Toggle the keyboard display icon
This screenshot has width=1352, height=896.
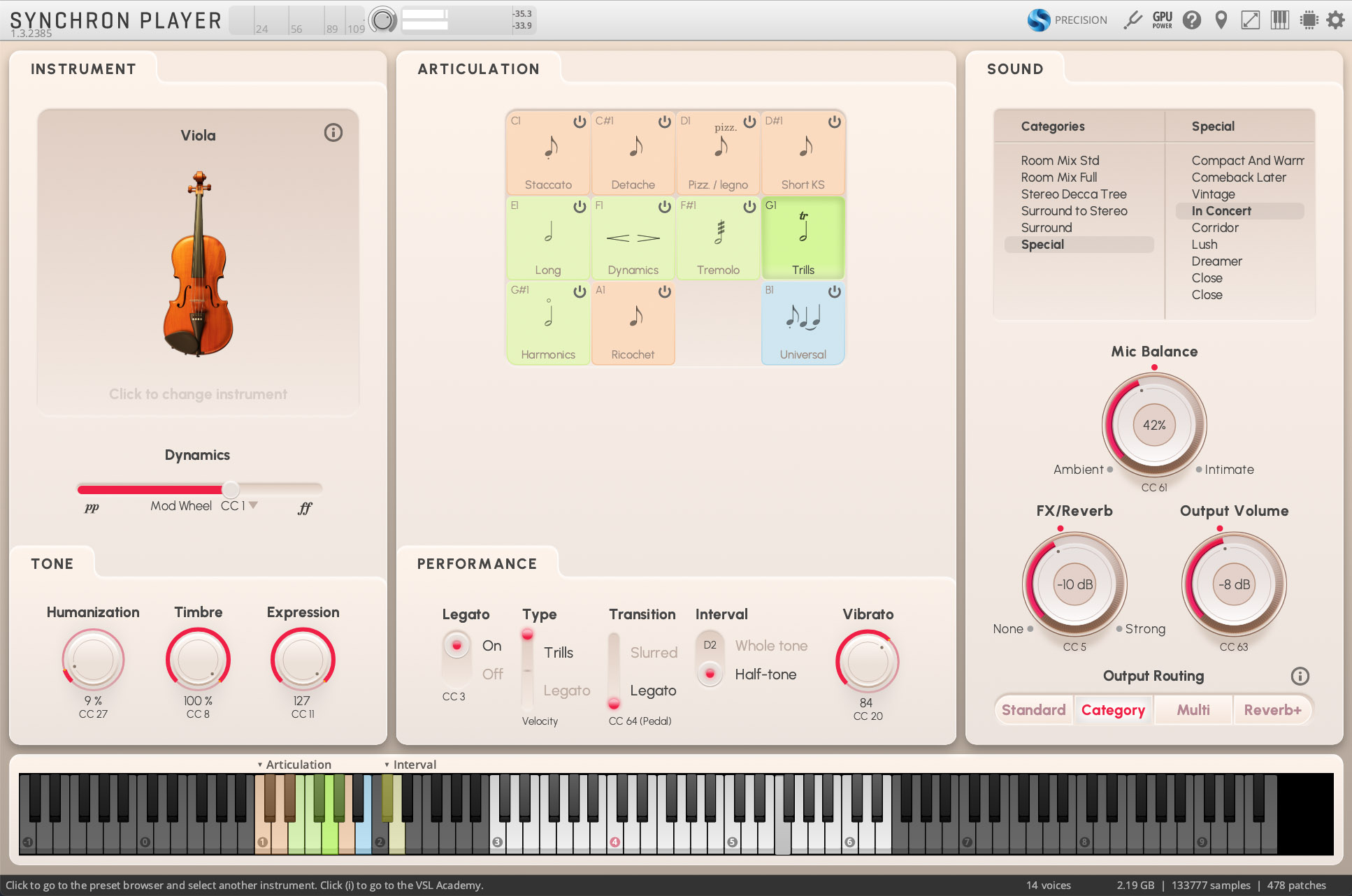(1280, 20)
